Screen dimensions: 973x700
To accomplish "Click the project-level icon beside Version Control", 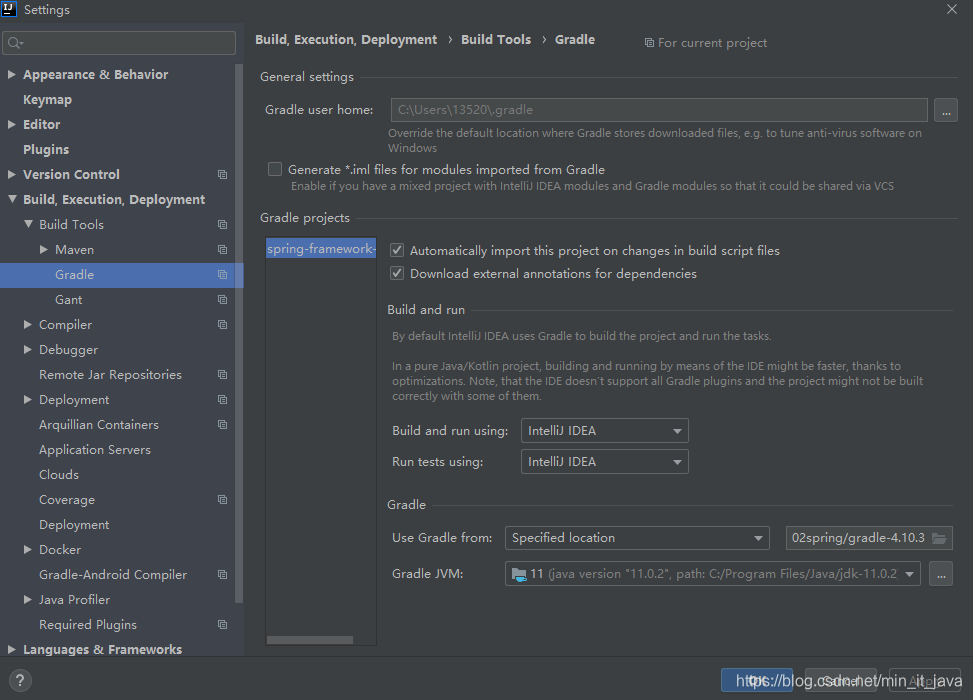I will coord(222,174).
